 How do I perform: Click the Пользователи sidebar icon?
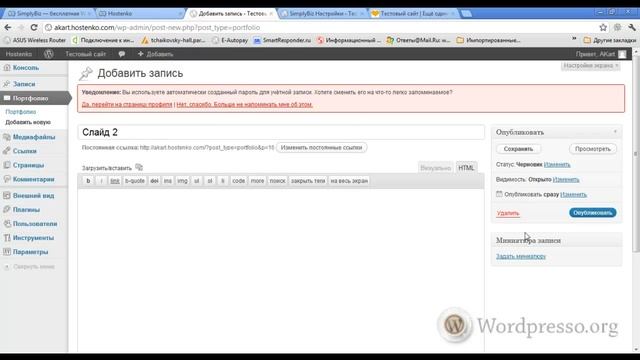click(7, 224)
